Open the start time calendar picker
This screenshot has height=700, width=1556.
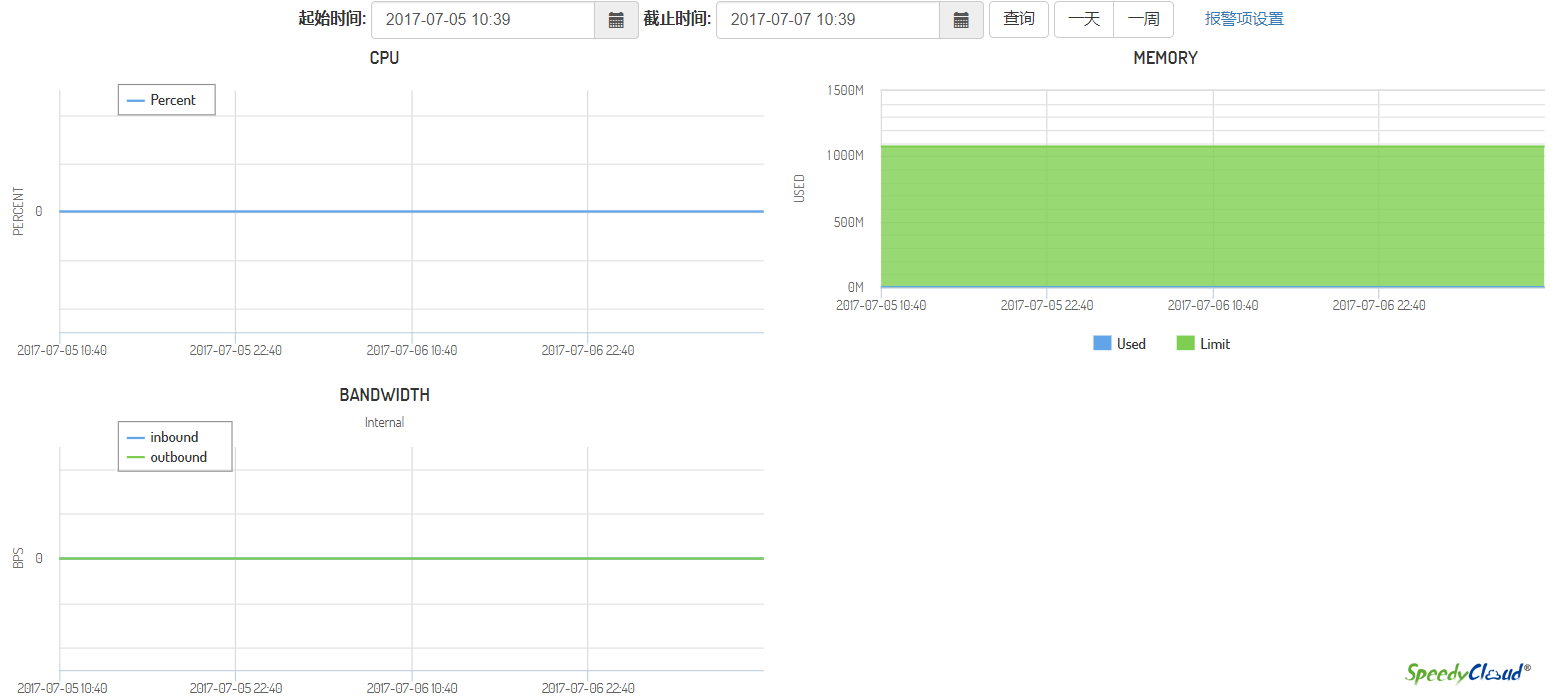pos(617,20)
